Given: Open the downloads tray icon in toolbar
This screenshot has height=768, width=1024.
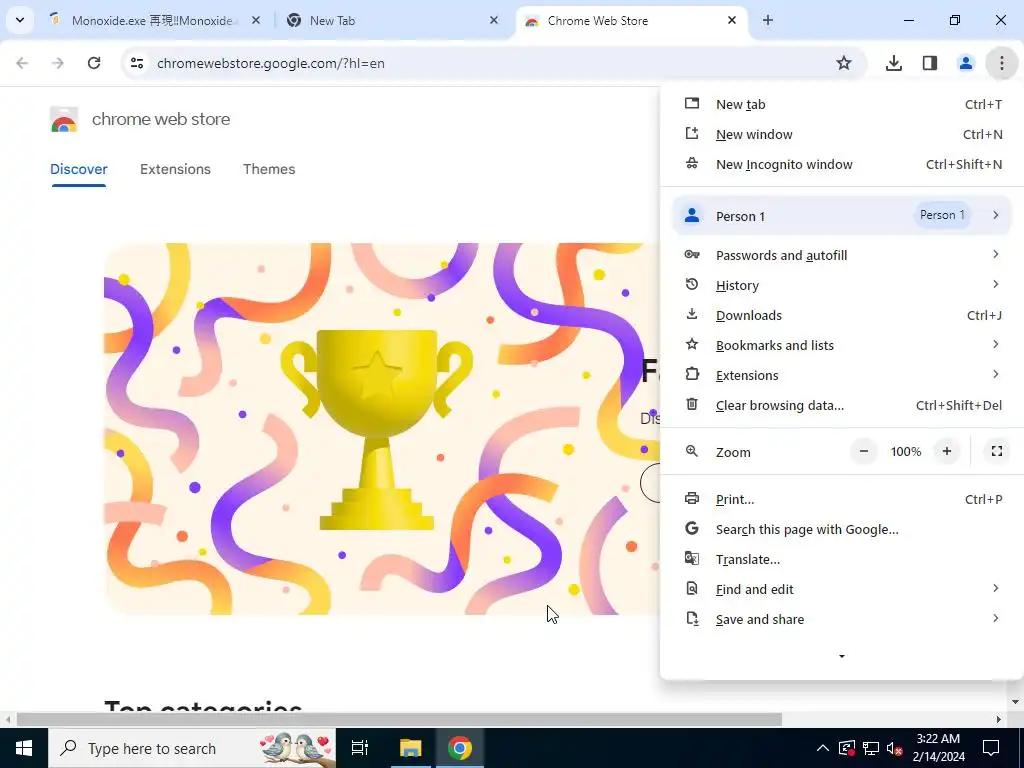Looking at the screenshot, I should click(x=893, y=63).
